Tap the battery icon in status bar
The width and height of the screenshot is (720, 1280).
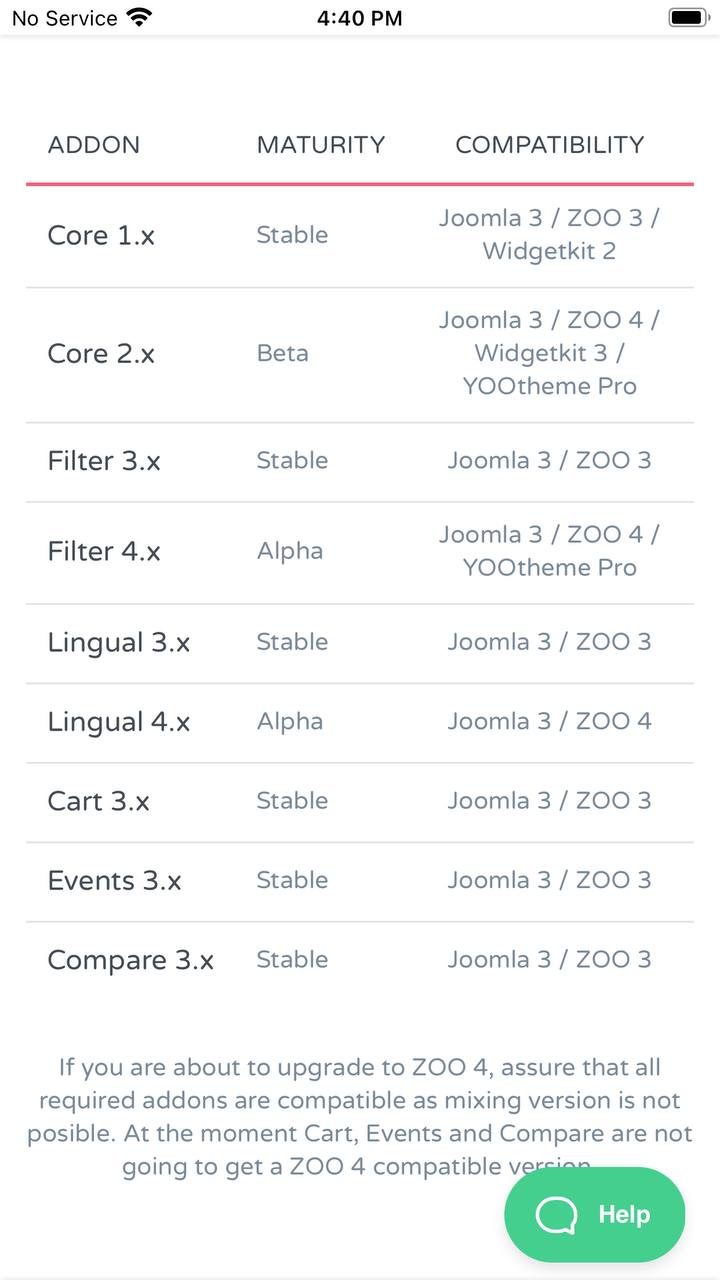(688, 17)
